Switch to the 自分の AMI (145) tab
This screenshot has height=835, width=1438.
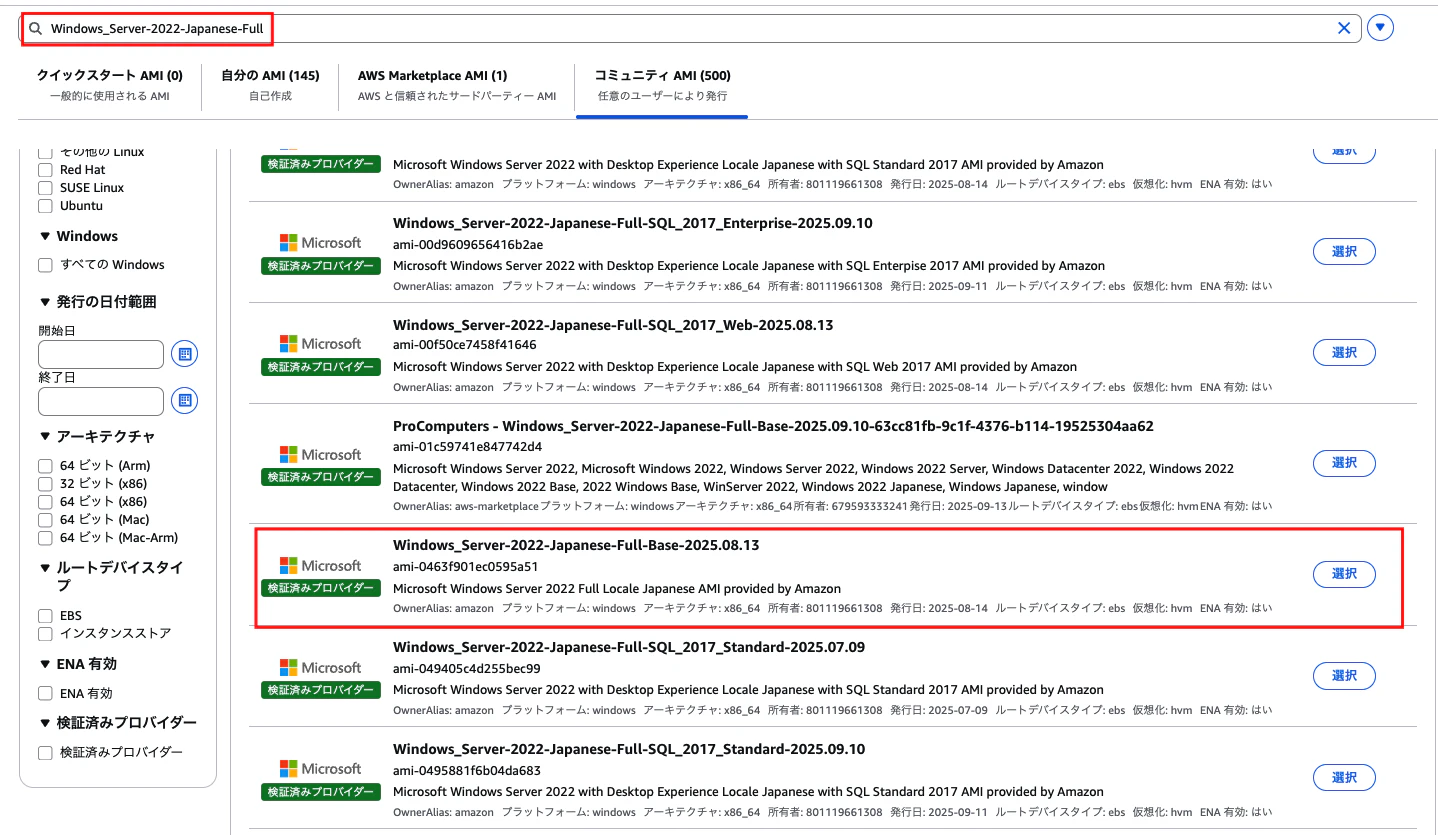270,85
